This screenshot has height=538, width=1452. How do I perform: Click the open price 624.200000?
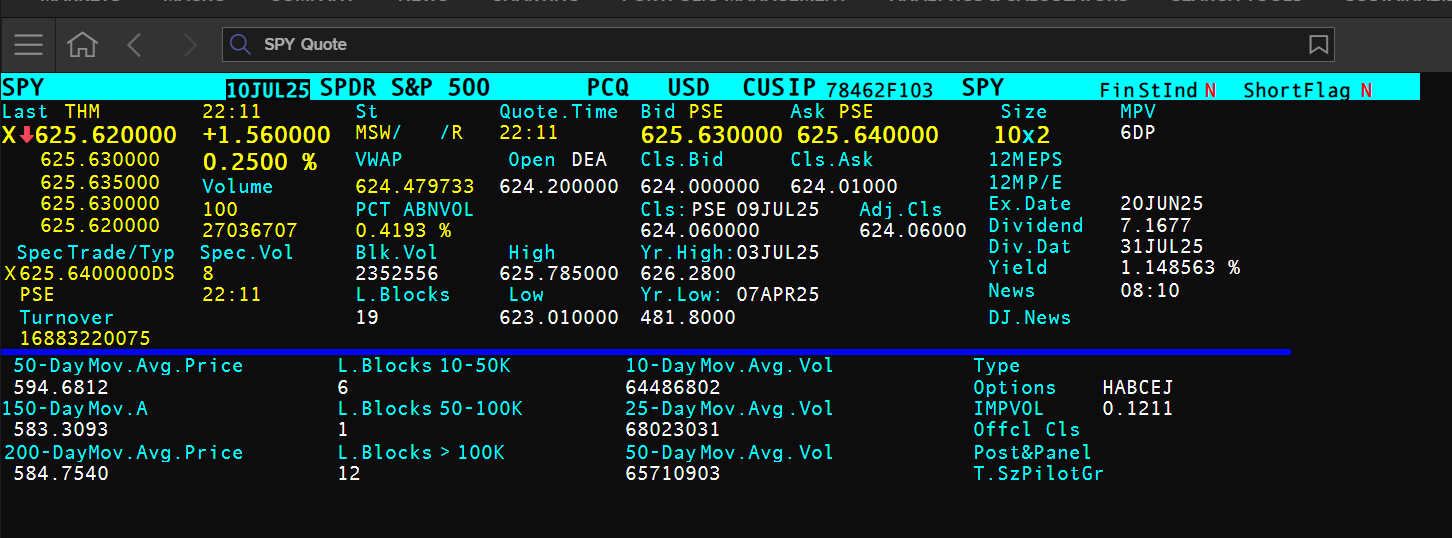[559, 186]
